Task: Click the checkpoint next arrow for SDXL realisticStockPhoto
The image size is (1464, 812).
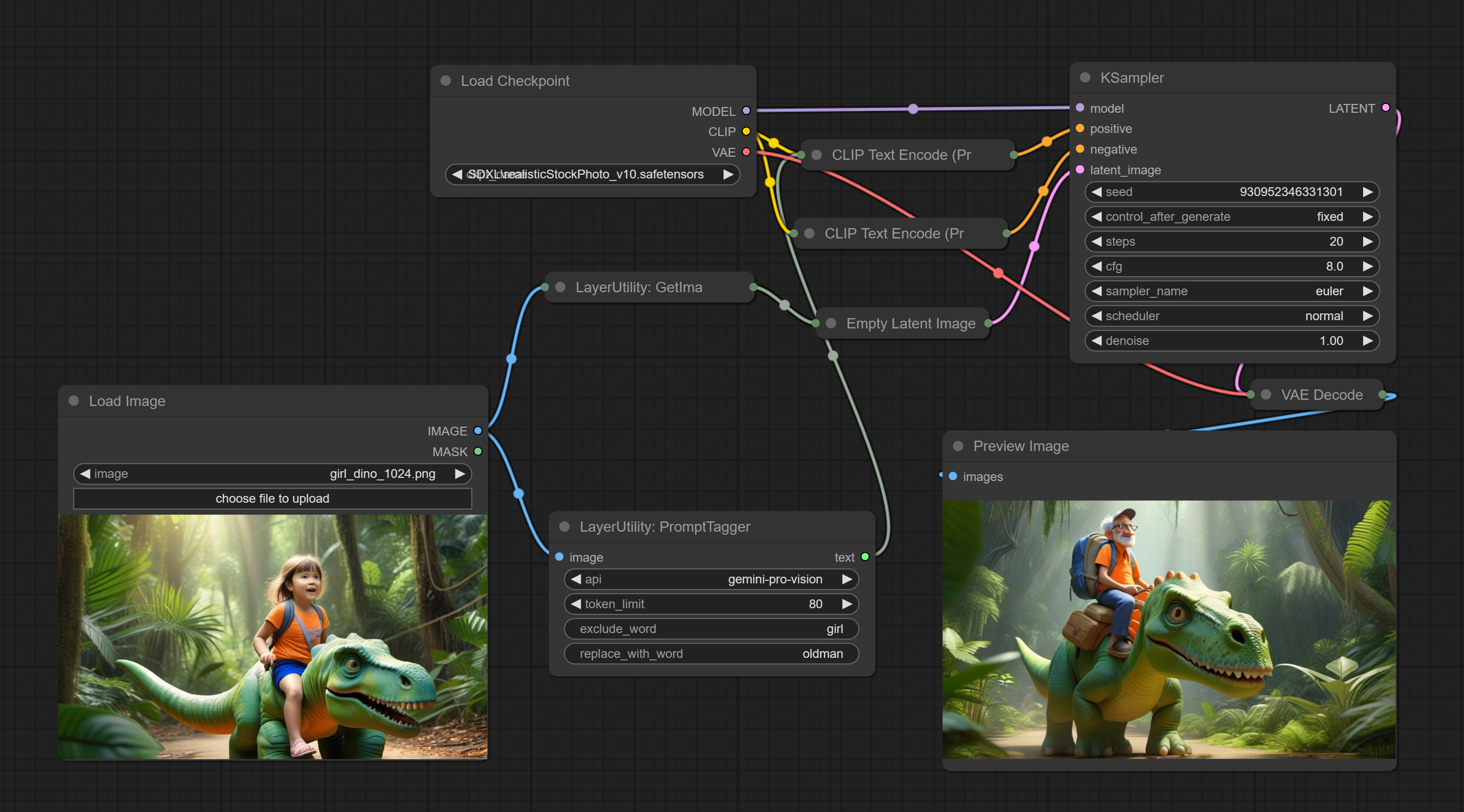Action: 728,174
